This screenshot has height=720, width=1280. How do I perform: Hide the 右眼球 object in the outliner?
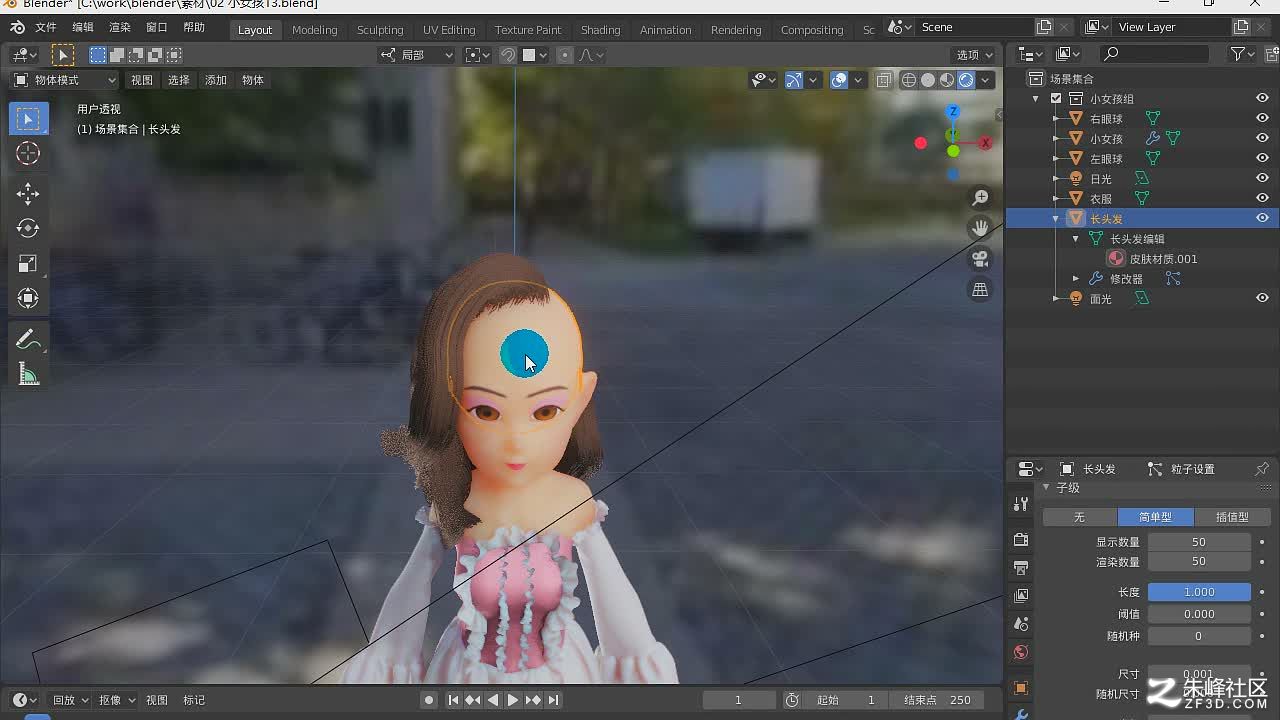click(x=1262, y=118)
